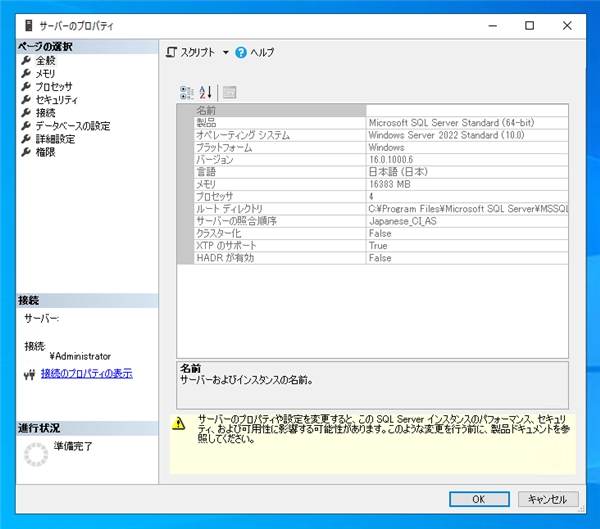The image size is (600, 529).
Task: Open 接続のプロパティの表示 link
Action: pos(87,373)
